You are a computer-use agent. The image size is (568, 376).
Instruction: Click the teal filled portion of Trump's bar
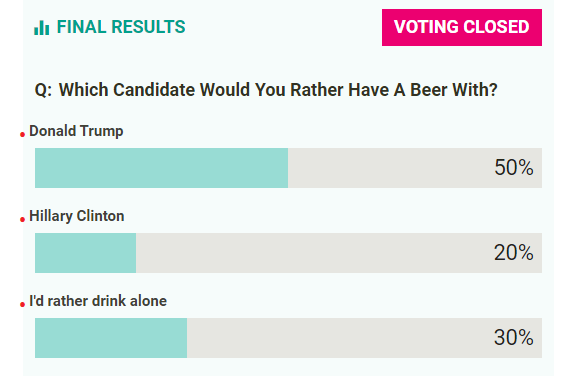162,168
